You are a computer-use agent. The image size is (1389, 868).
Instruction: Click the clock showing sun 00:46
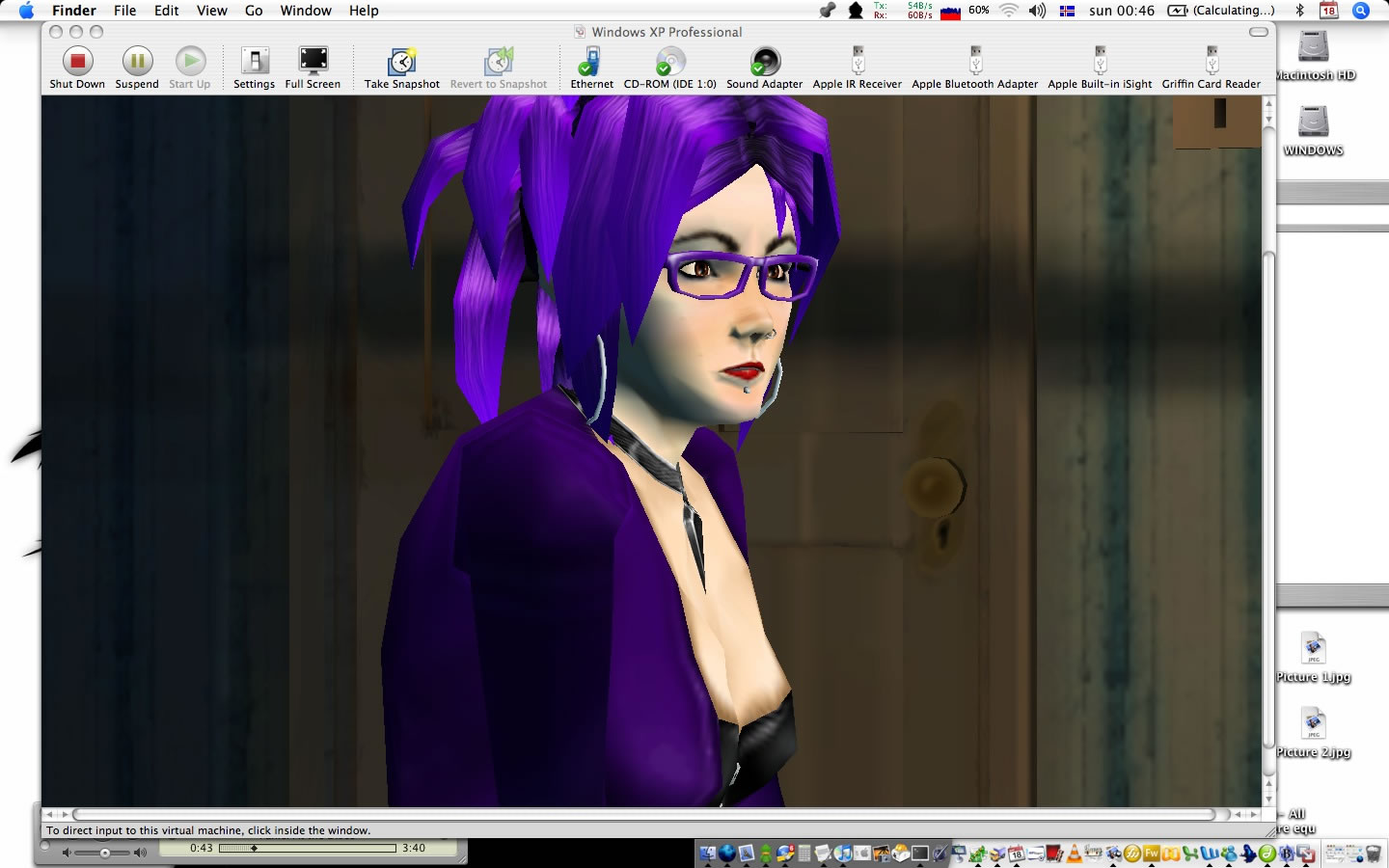[1122, 11]
